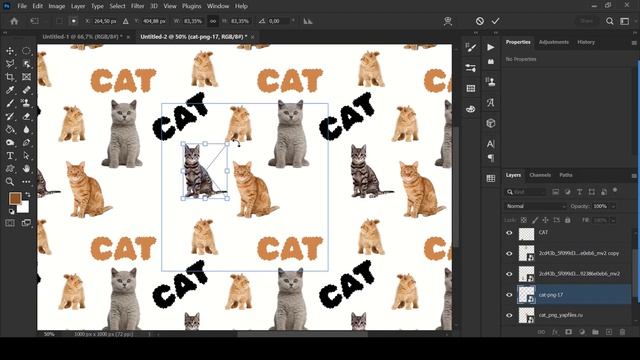The width and height of the screenshot is (640, 360).
Task: Open the Plugins menu
Action: pyautogui.click(x=191, y=6)
